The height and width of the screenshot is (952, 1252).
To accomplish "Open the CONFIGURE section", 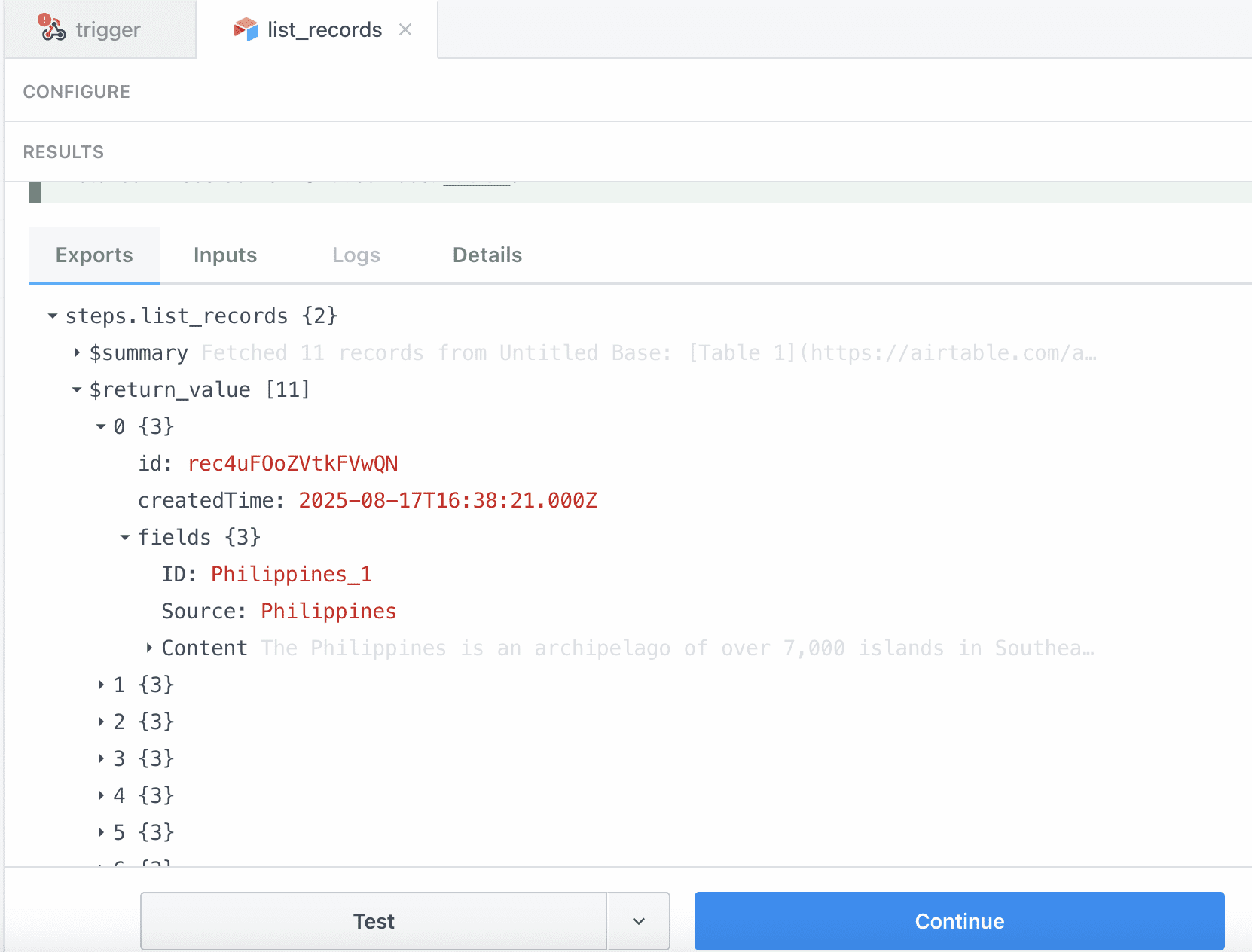I will (77, 91).
